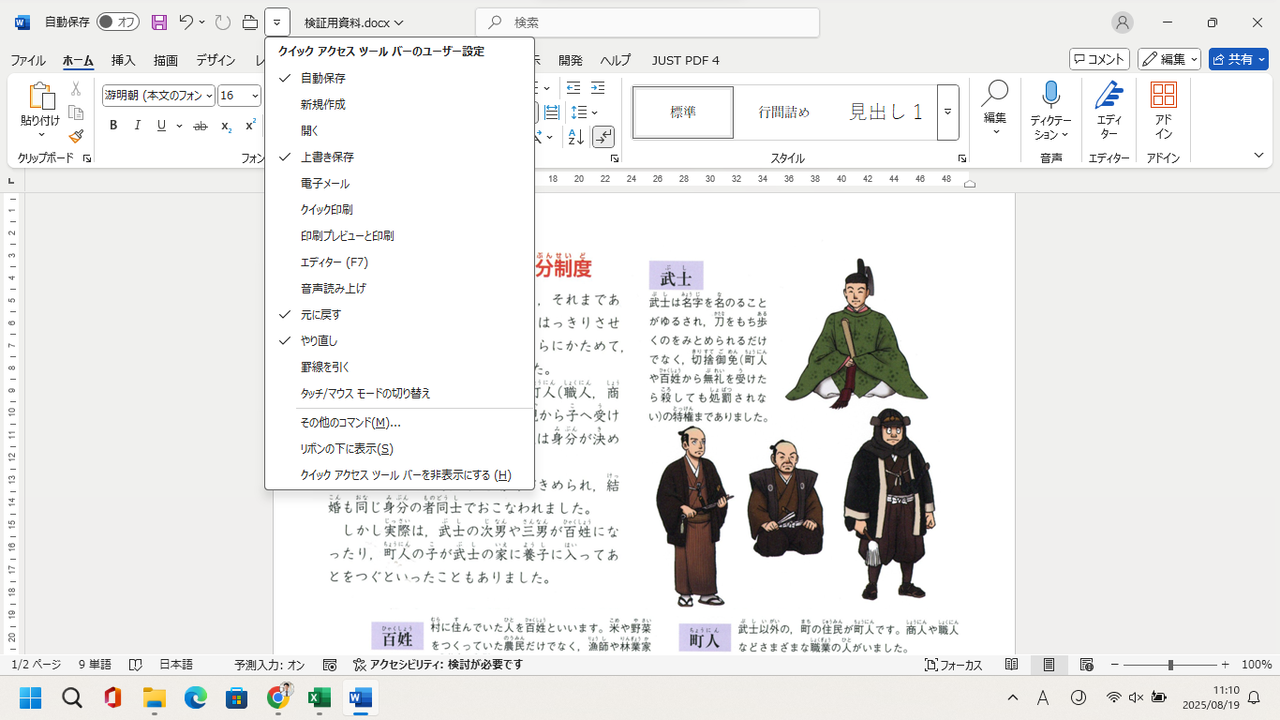The width and height of the screenshot is (1280, 720).
Task: Open the Dictation microphone tool
Action: 1050,112
